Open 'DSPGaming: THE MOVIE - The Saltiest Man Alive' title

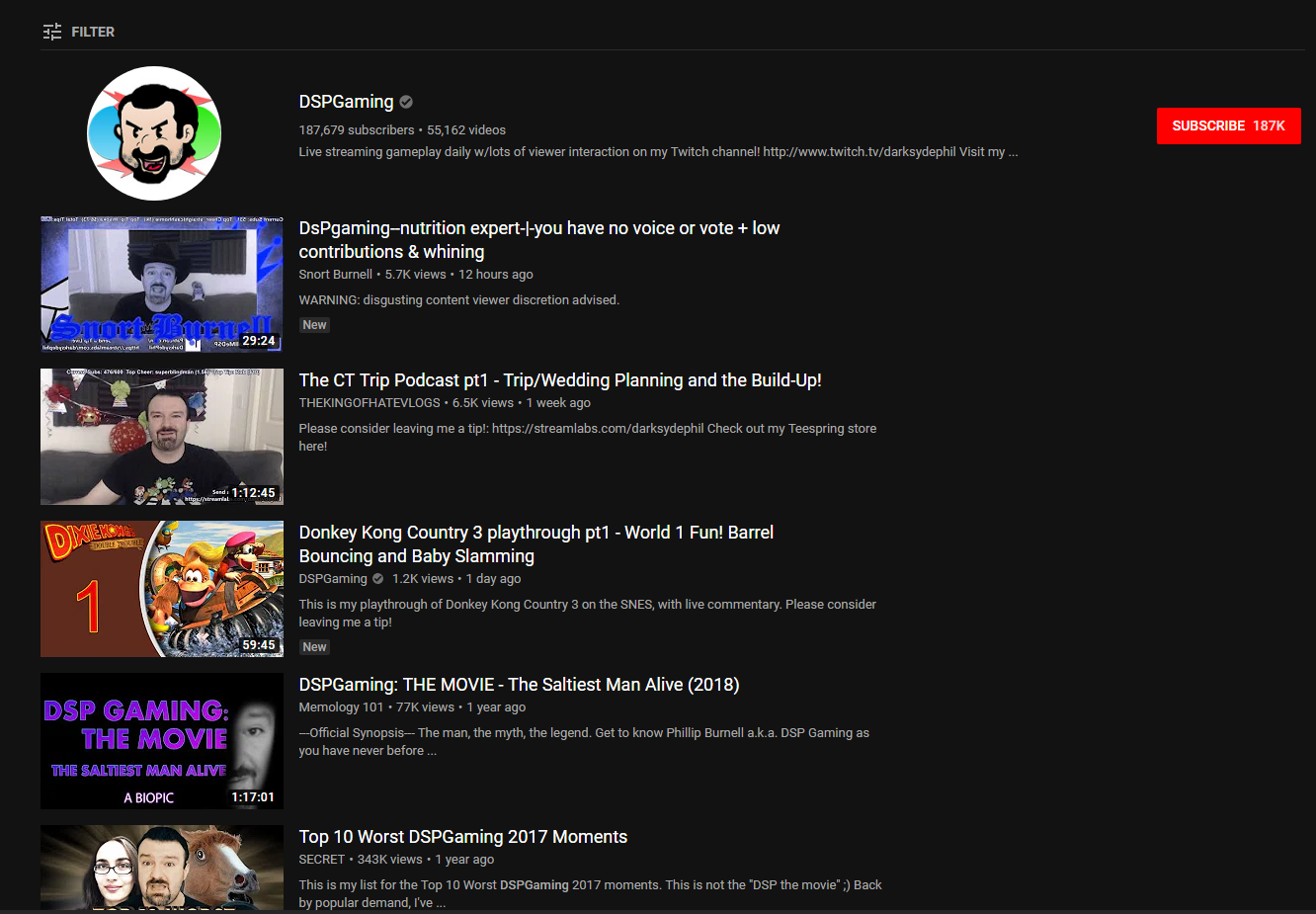click(x=520, y=685)
